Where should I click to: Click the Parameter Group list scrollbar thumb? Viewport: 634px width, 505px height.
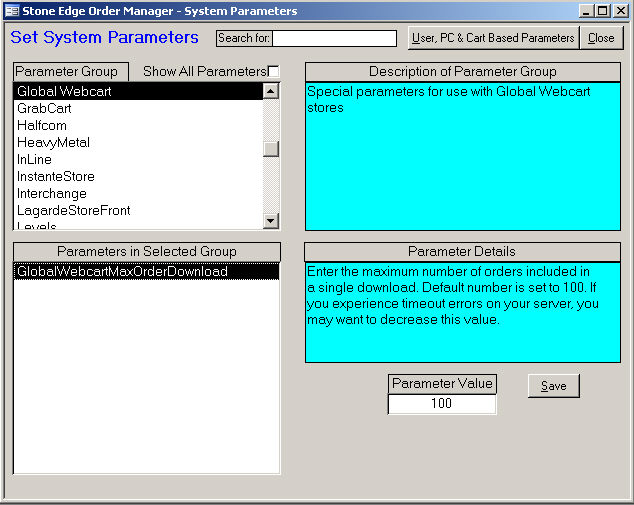271,149
